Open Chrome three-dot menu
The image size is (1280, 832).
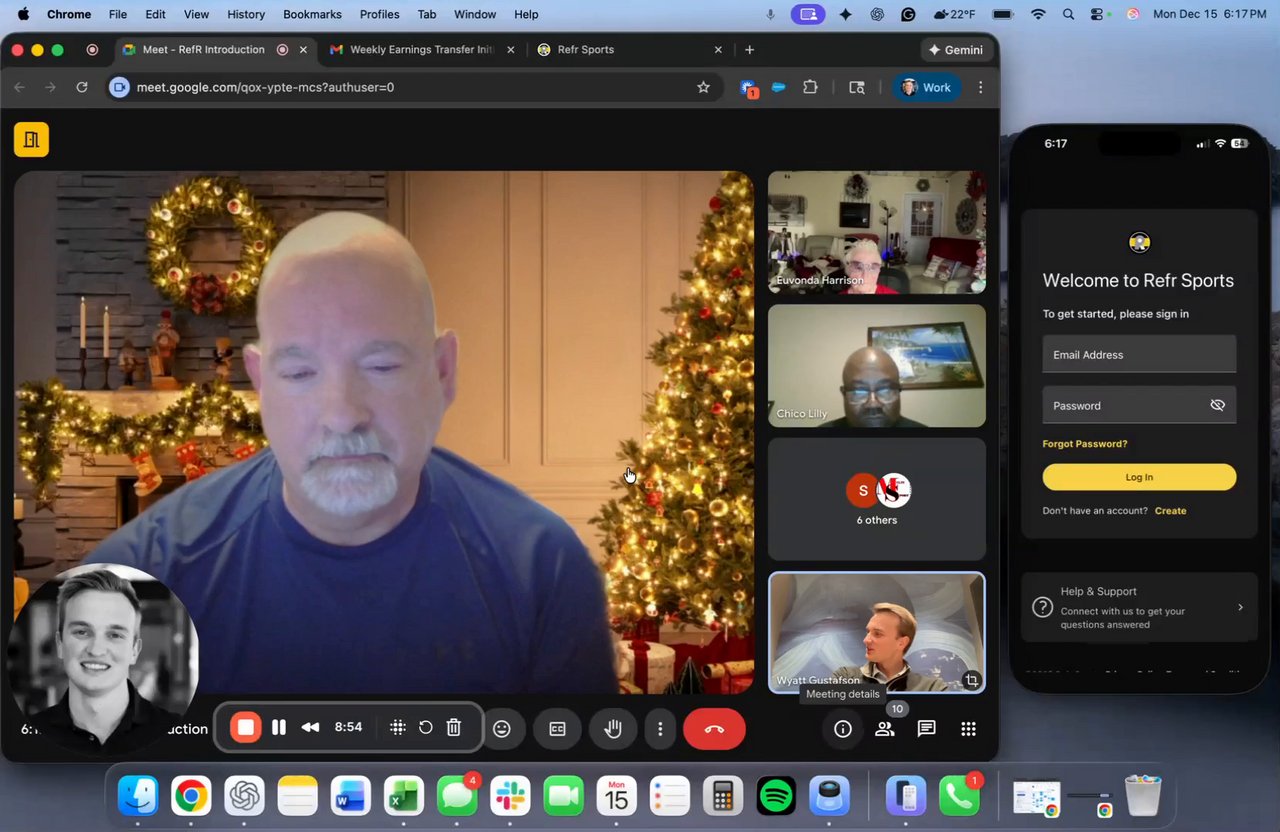click(981, 87)
